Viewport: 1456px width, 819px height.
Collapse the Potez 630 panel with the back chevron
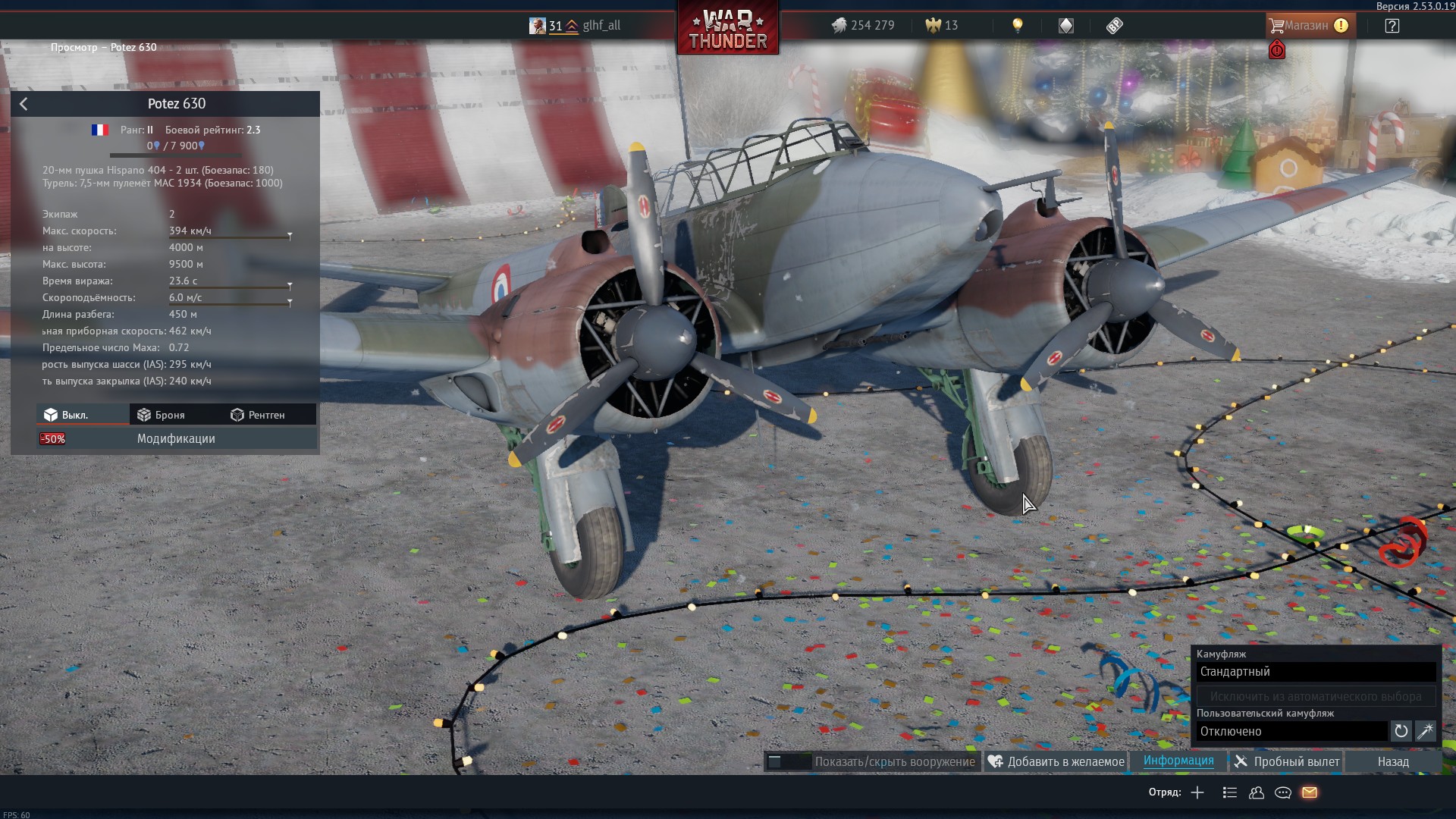(24, 104)
